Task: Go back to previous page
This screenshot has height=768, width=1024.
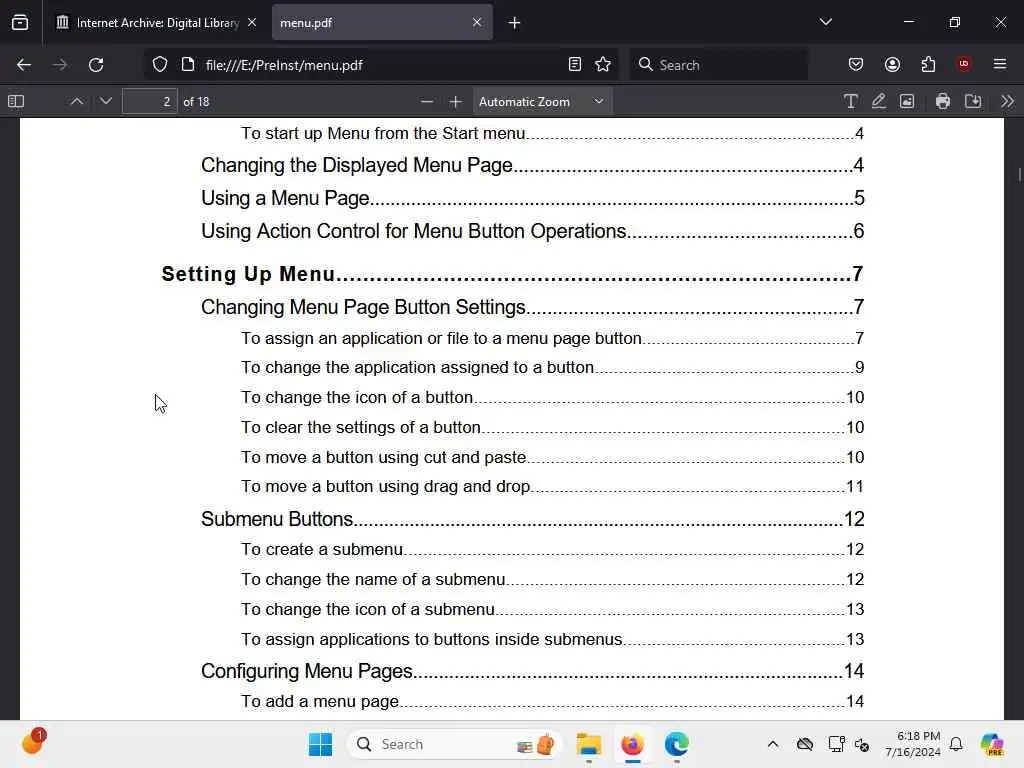Action: pyautogui.click(x=24, y=65)
